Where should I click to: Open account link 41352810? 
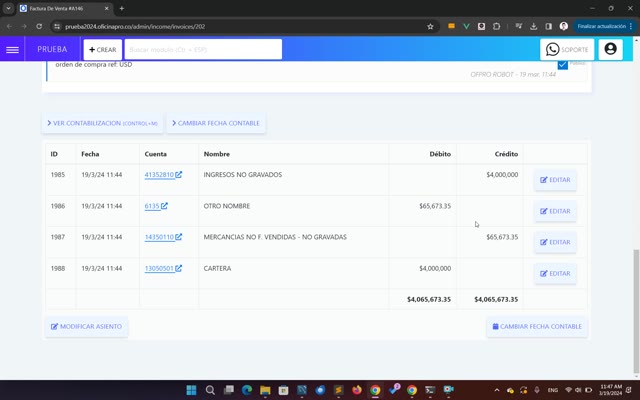tap(159, 175)
